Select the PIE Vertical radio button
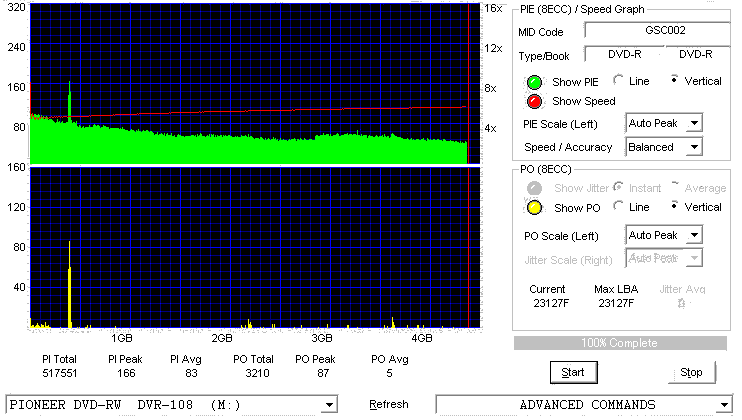The image size is (742, 420). pos(674,80)
